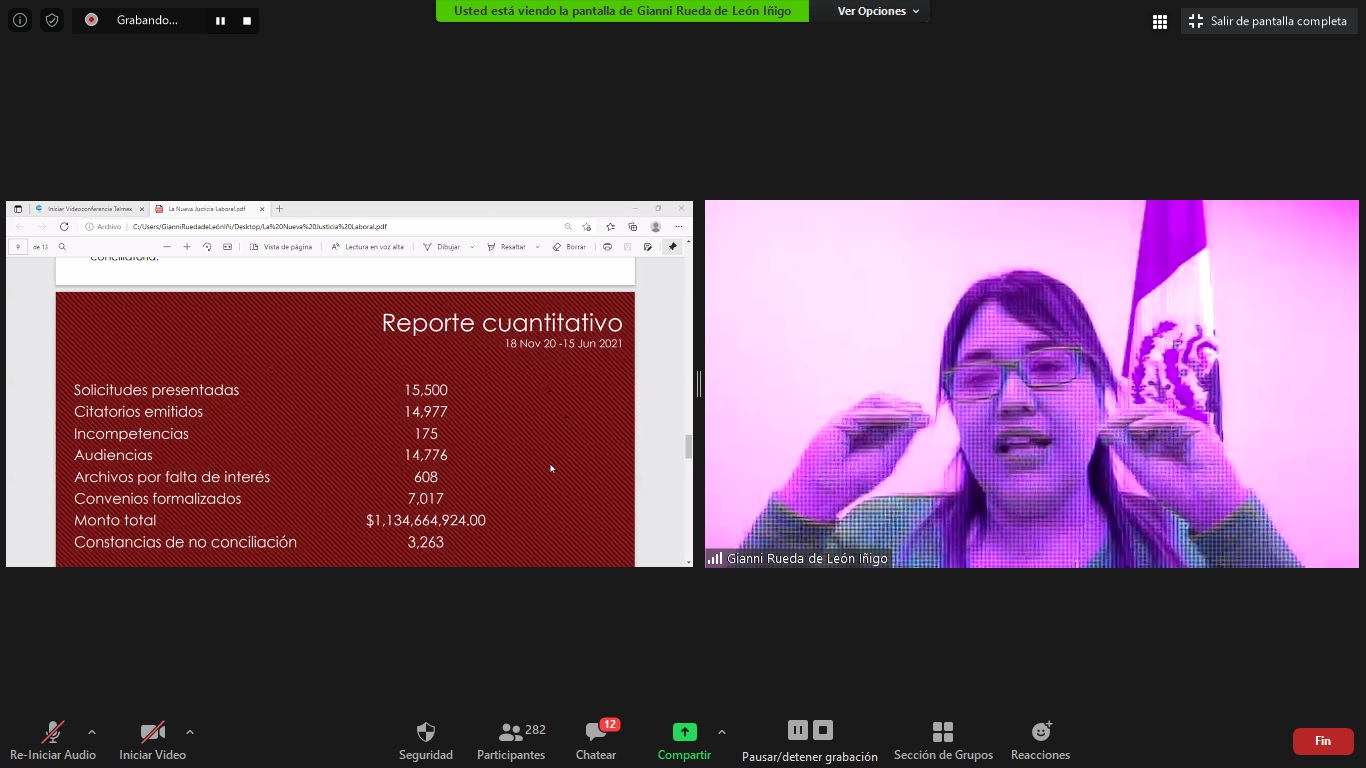Search in PDF with magnifier icon
Screen dimensions: 1366x768
tap(62, 247)
